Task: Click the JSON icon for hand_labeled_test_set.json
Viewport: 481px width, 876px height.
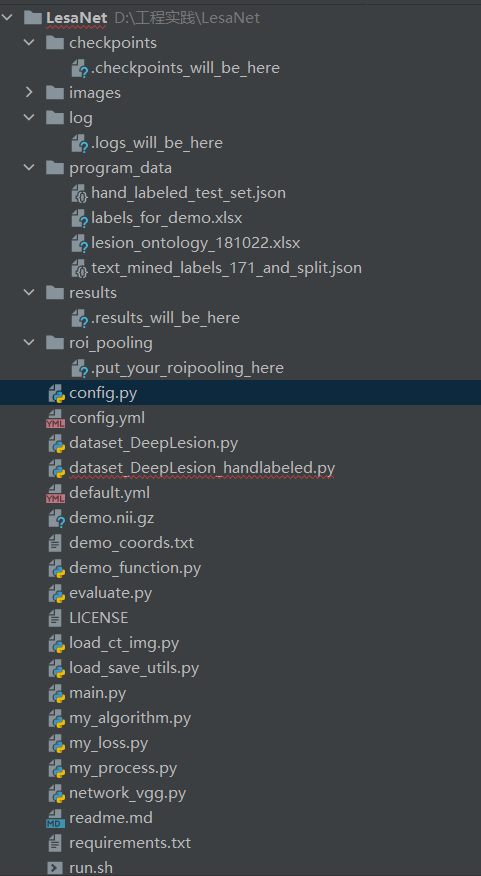Action: 80,193
